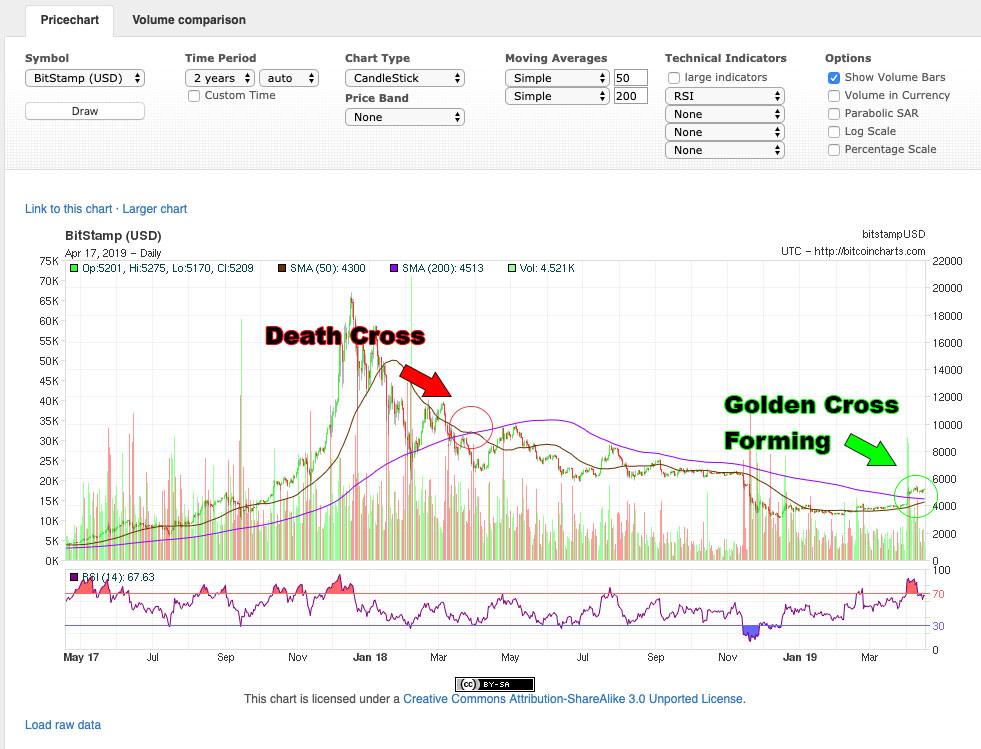Image resolution: width=981 pixels, height=749 pixels.
Task: Open the Larger chart link
Action: pyautogui.click(x=155, y=209)
